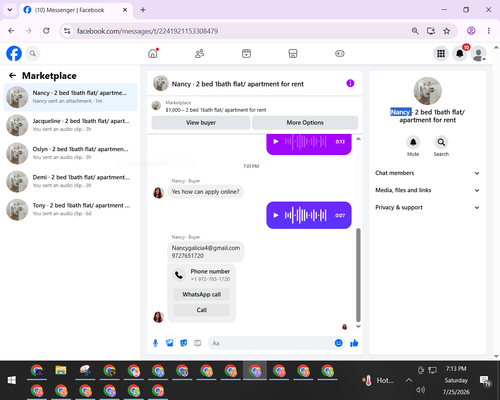The height and width of the screenshot is (400, 500).
Task: Open Windows notification center icon
Action: [x=485, y=380]
